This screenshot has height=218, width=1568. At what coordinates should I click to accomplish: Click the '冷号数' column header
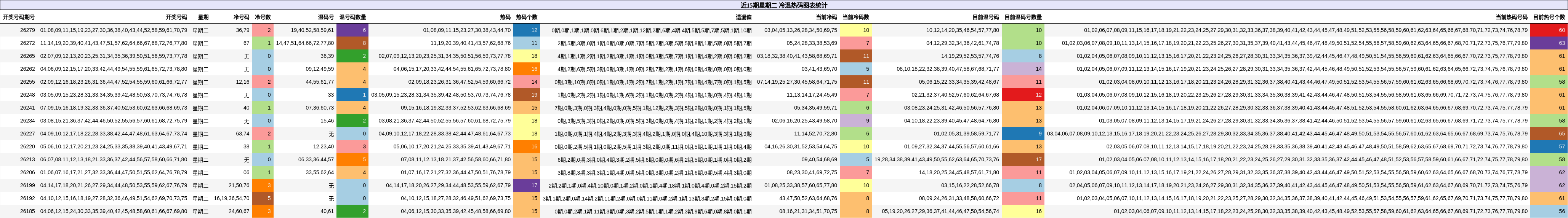(262, 18)
